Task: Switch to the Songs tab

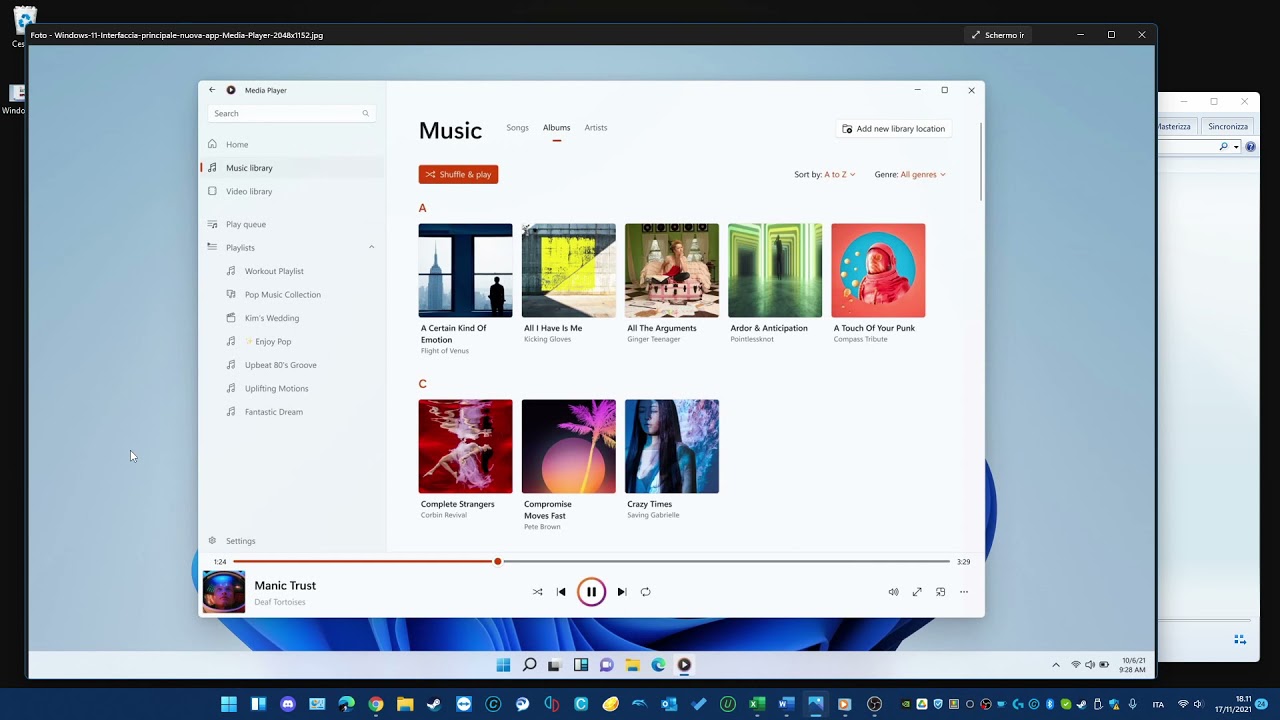Action: tap(517, 128)
